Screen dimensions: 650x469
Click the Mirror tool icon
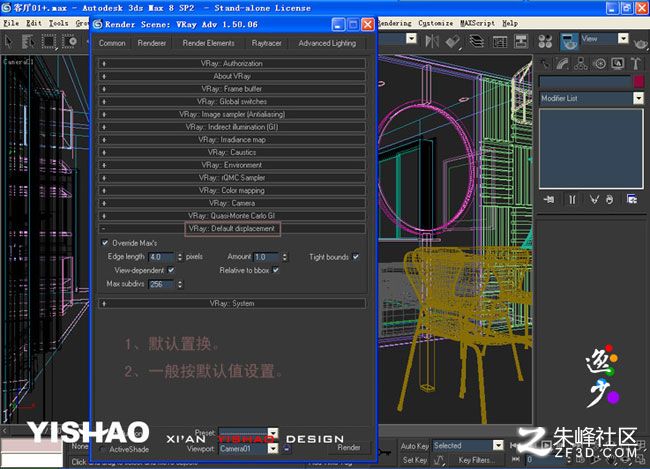[x=432, y=41]
